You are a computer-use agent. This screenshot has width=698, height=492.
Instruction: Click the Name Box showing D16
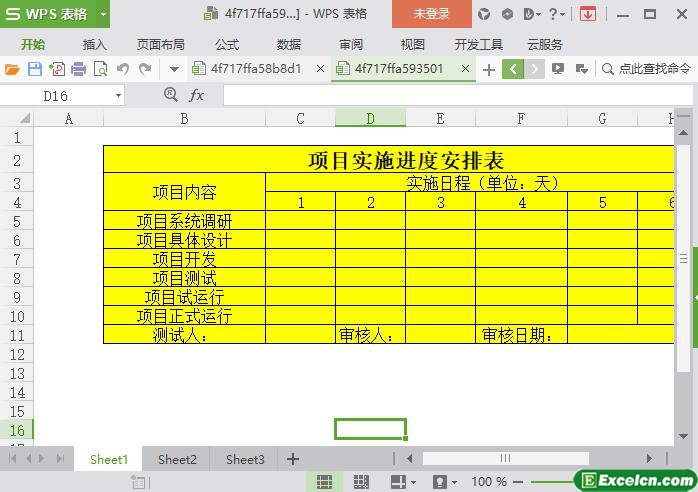click(x=56, y=96)
